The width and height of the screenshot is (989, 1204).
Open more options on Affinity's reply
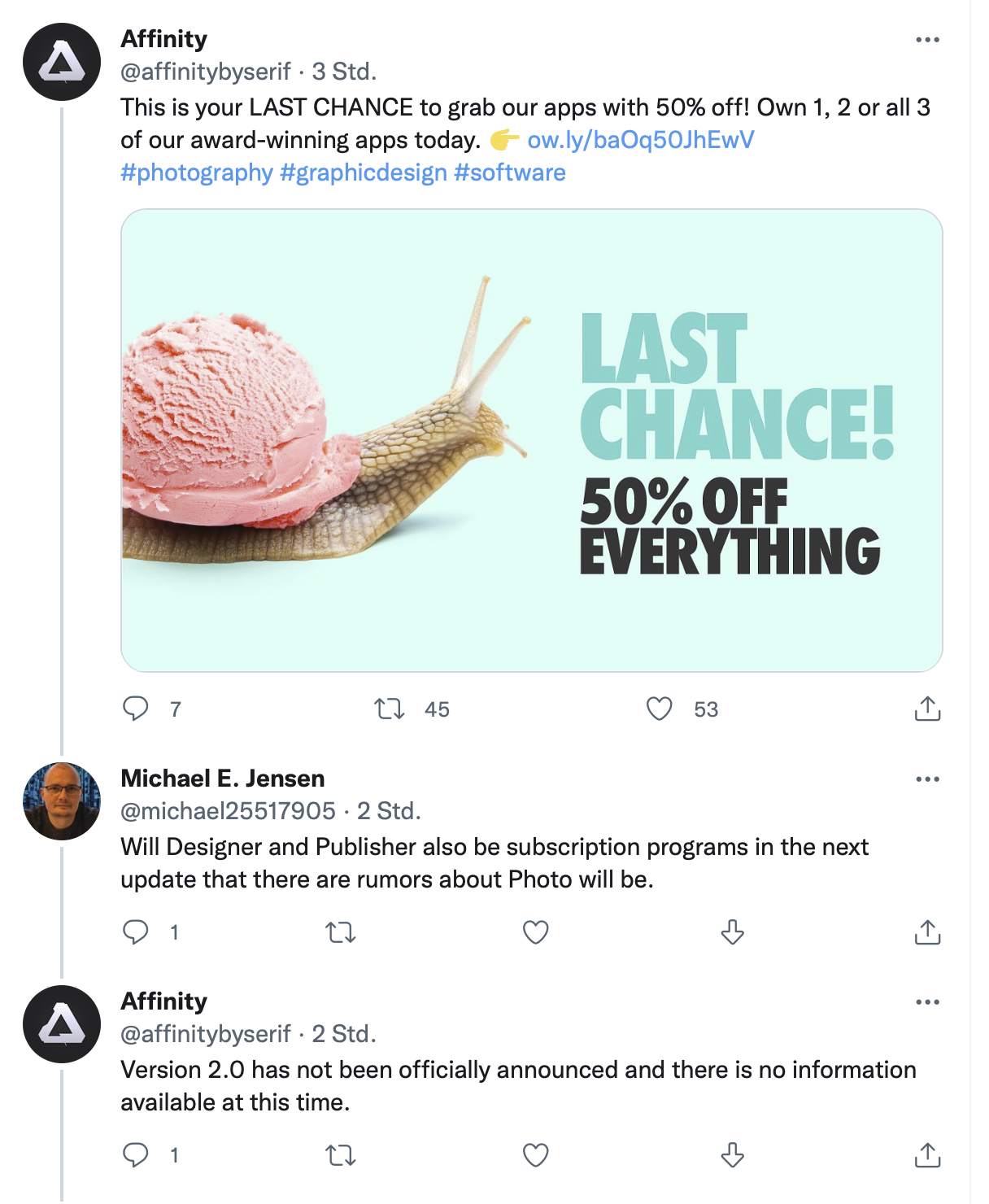click(927, 1002)
